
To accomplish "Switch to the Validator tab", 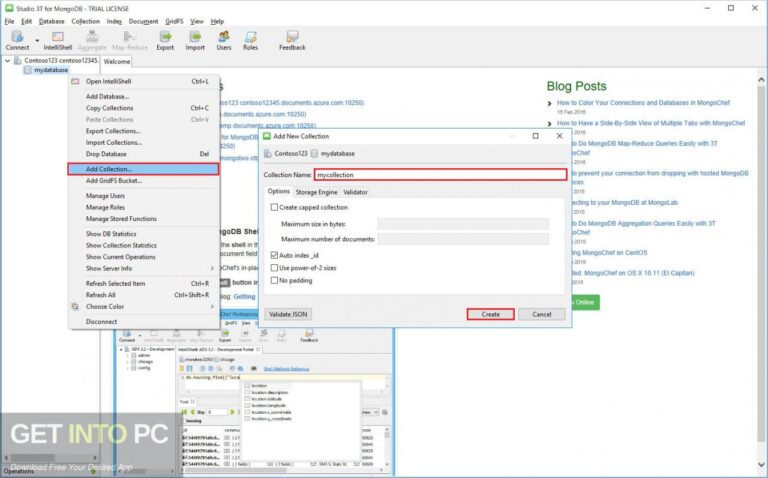I will click(x=356, y=192).
